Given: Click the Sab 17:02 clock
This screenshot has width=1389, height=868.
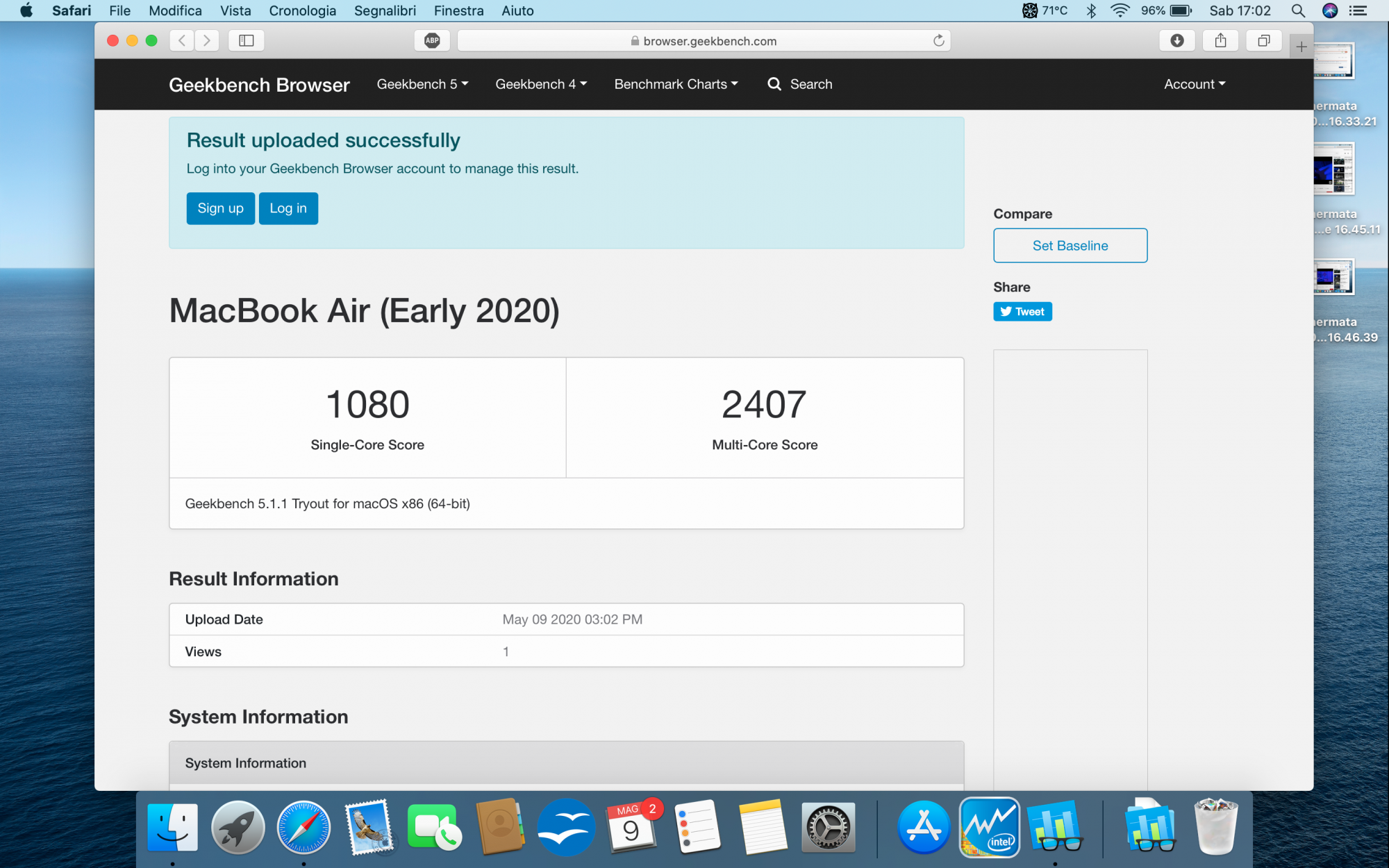Looking at the screenshot, I should pyautogui.click(x=1240, y=10).
